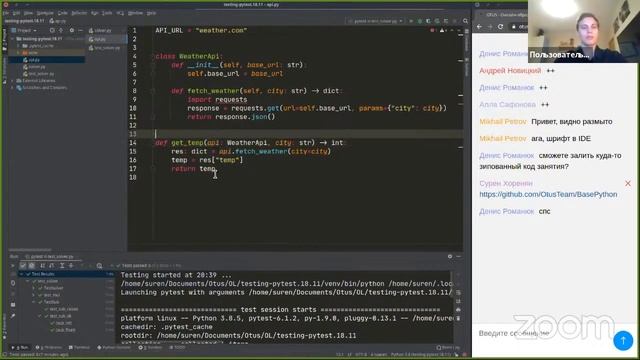Rerun tests with the Run panel arrow

point(13,266)
